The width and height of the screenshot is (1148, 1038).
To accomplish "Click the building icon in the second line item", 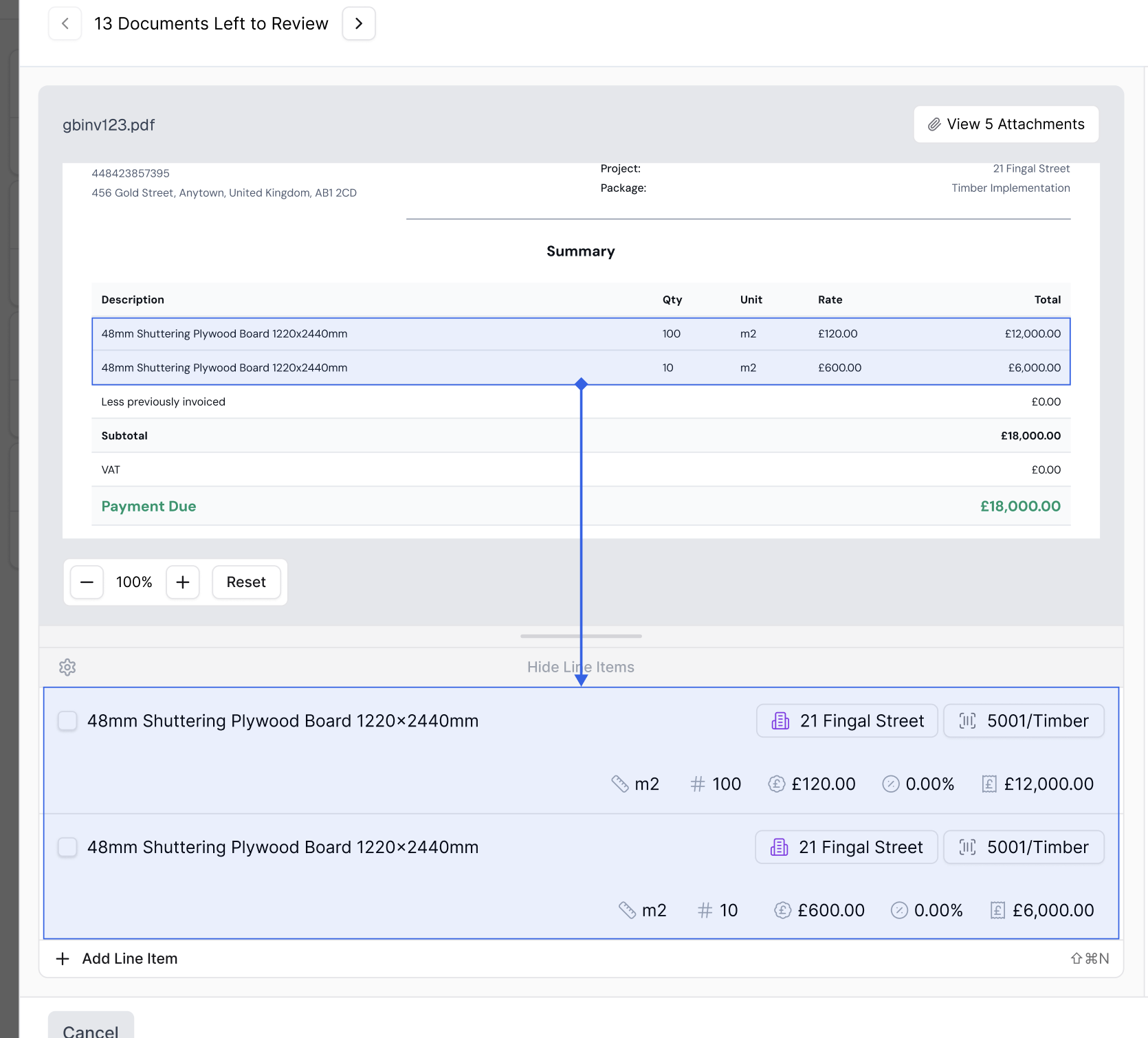I will [780, 848].
